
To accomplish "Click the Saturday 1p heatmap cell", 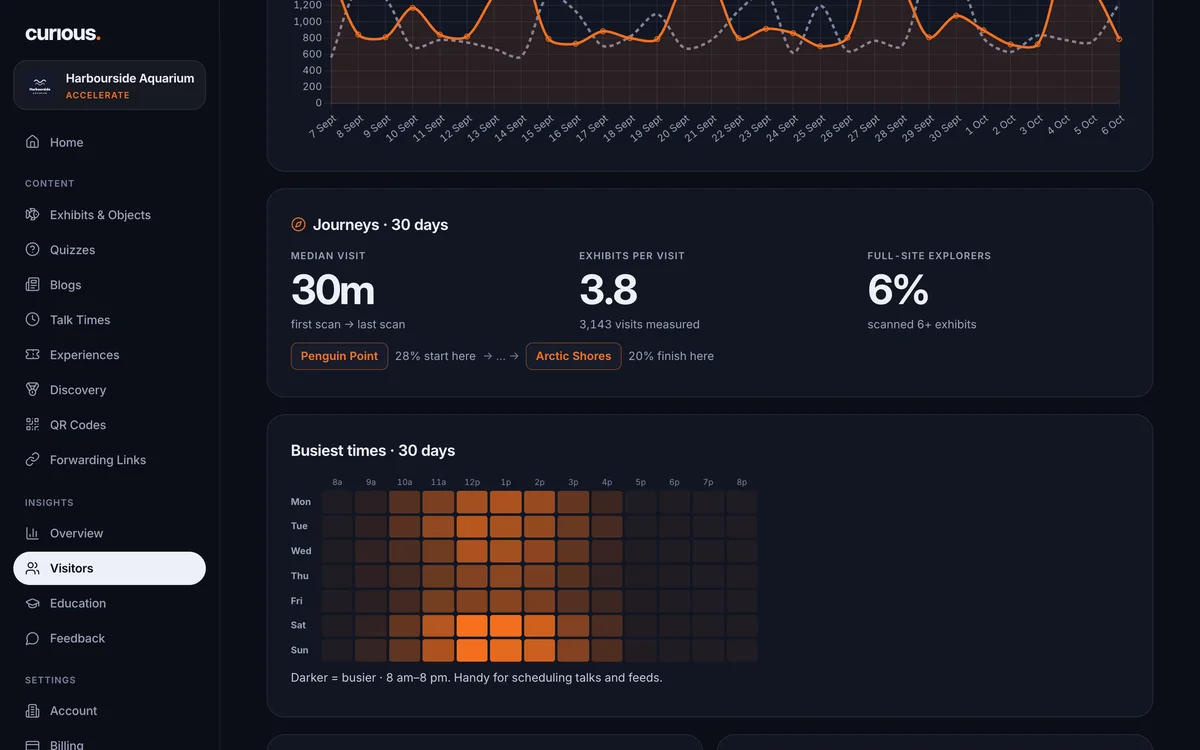I will coord(506,626).
